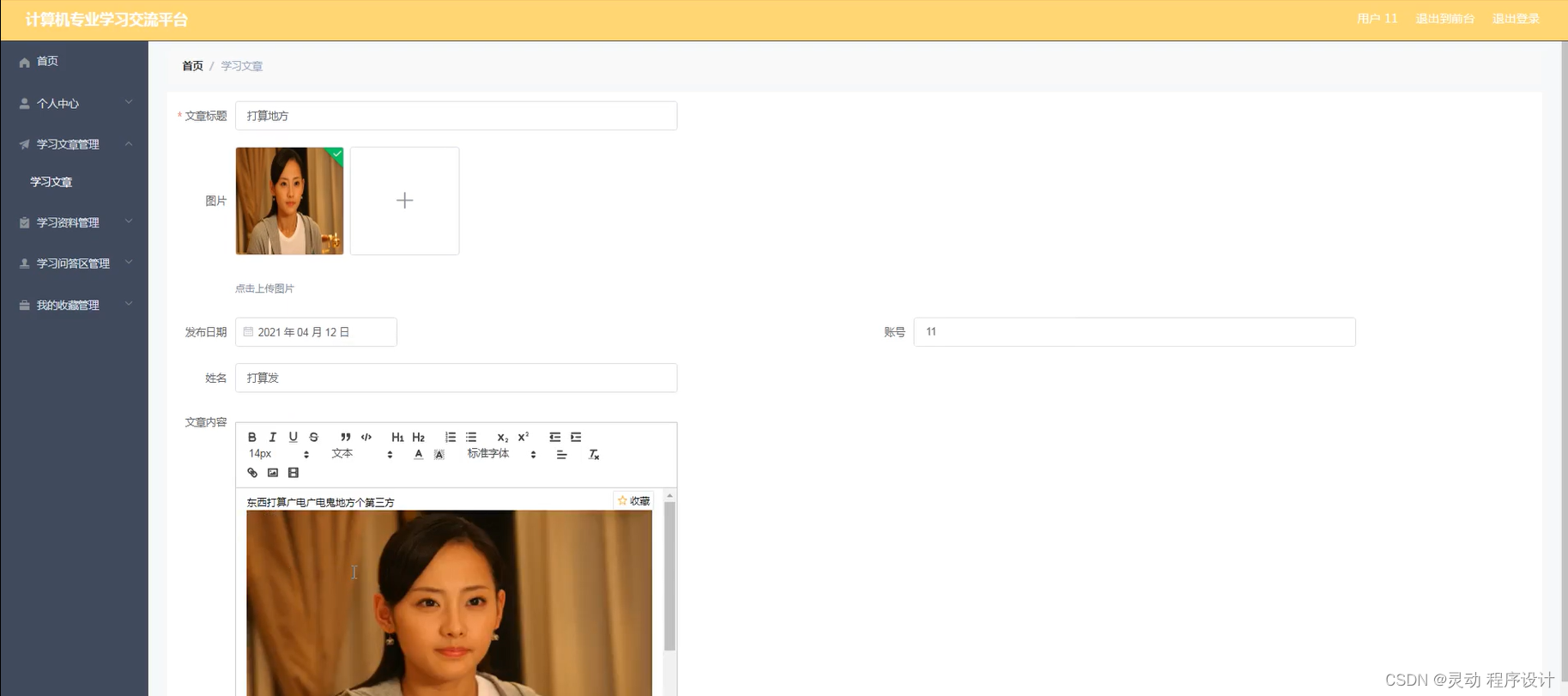Click the 账号 input field
The height and width of the screenshot is (696, 1568).
[x=1134, y=332]
